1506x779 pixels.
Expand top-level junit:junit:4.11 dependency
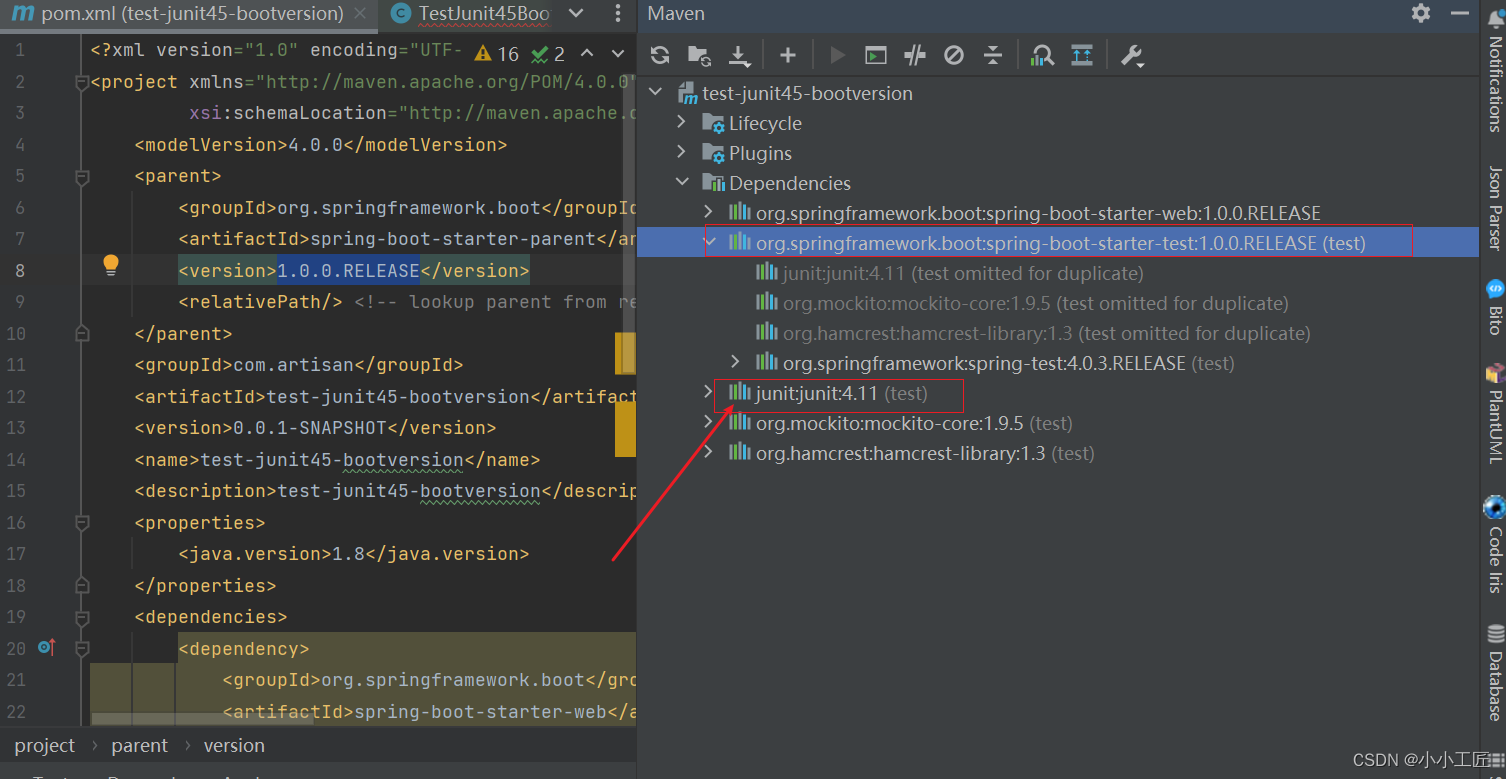(709, 393)
